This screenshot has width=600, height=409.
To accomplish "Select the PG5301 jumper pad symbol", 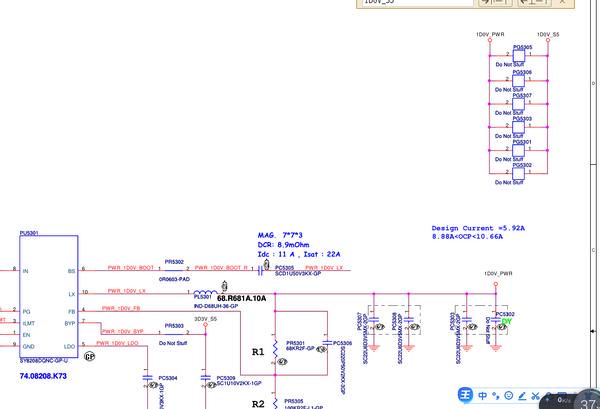I will coord(518,150).
